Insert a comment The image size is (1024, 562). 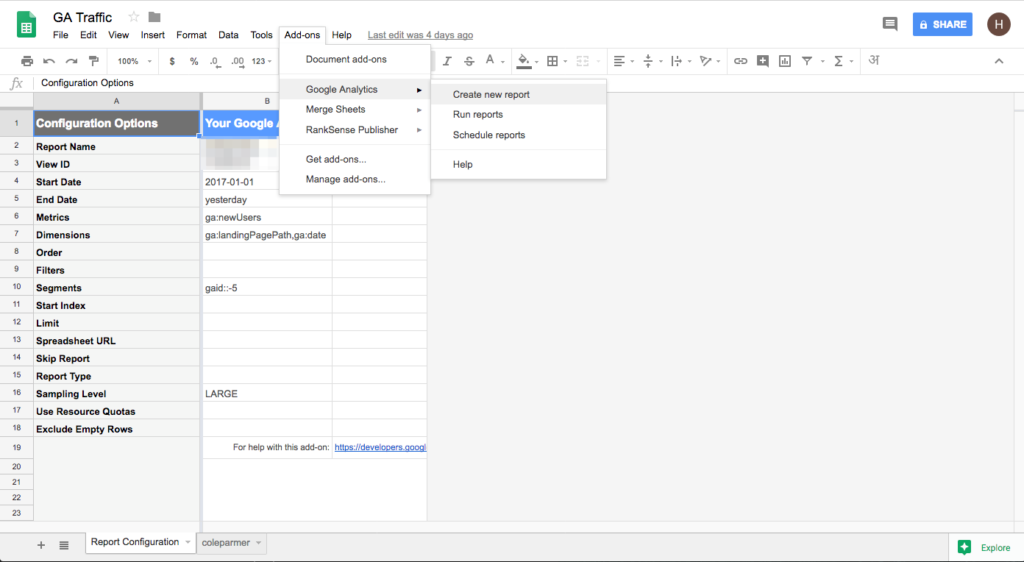(762, 61)
